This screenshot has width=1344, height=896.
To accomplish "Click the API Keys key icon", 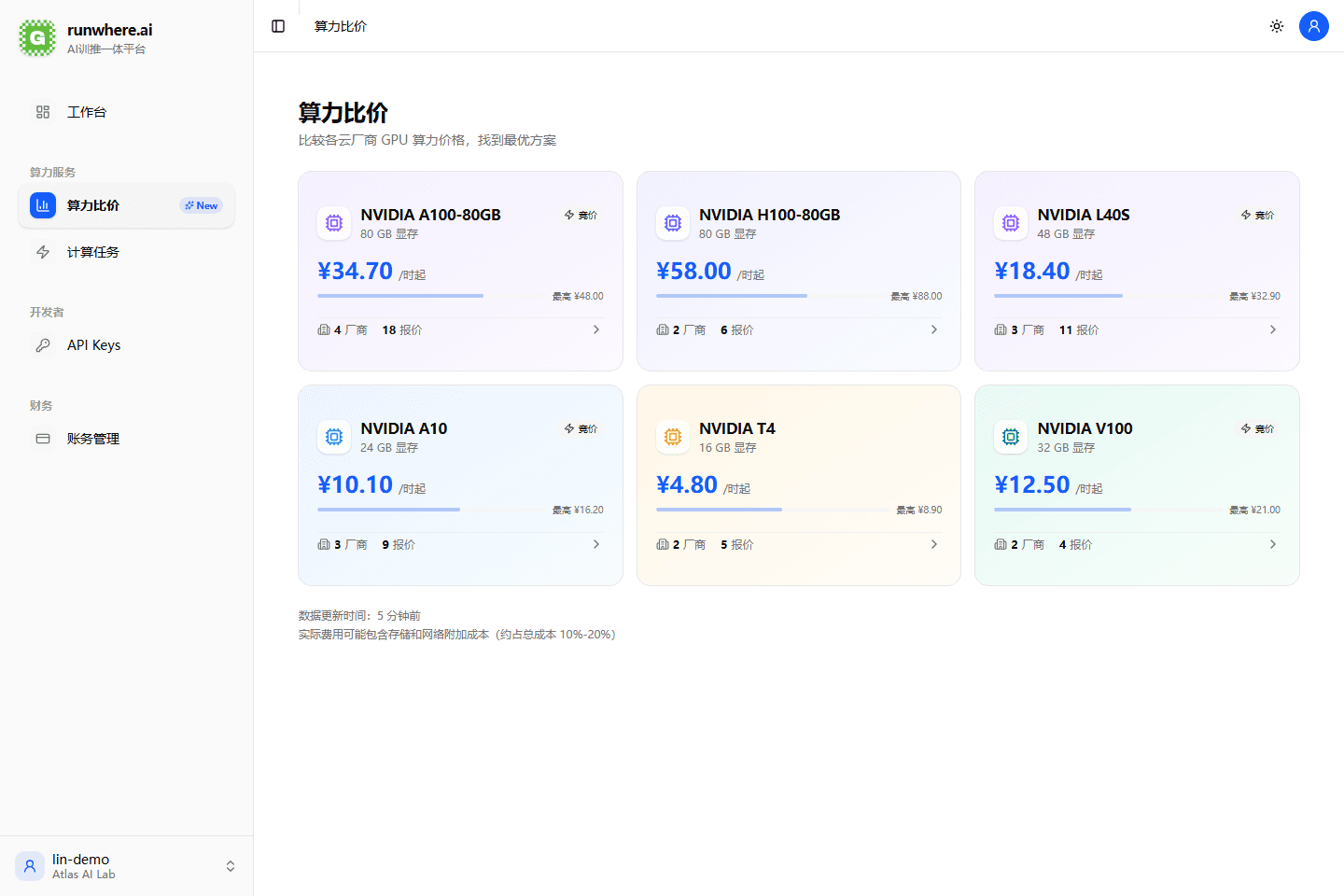I will coord(43,345).
